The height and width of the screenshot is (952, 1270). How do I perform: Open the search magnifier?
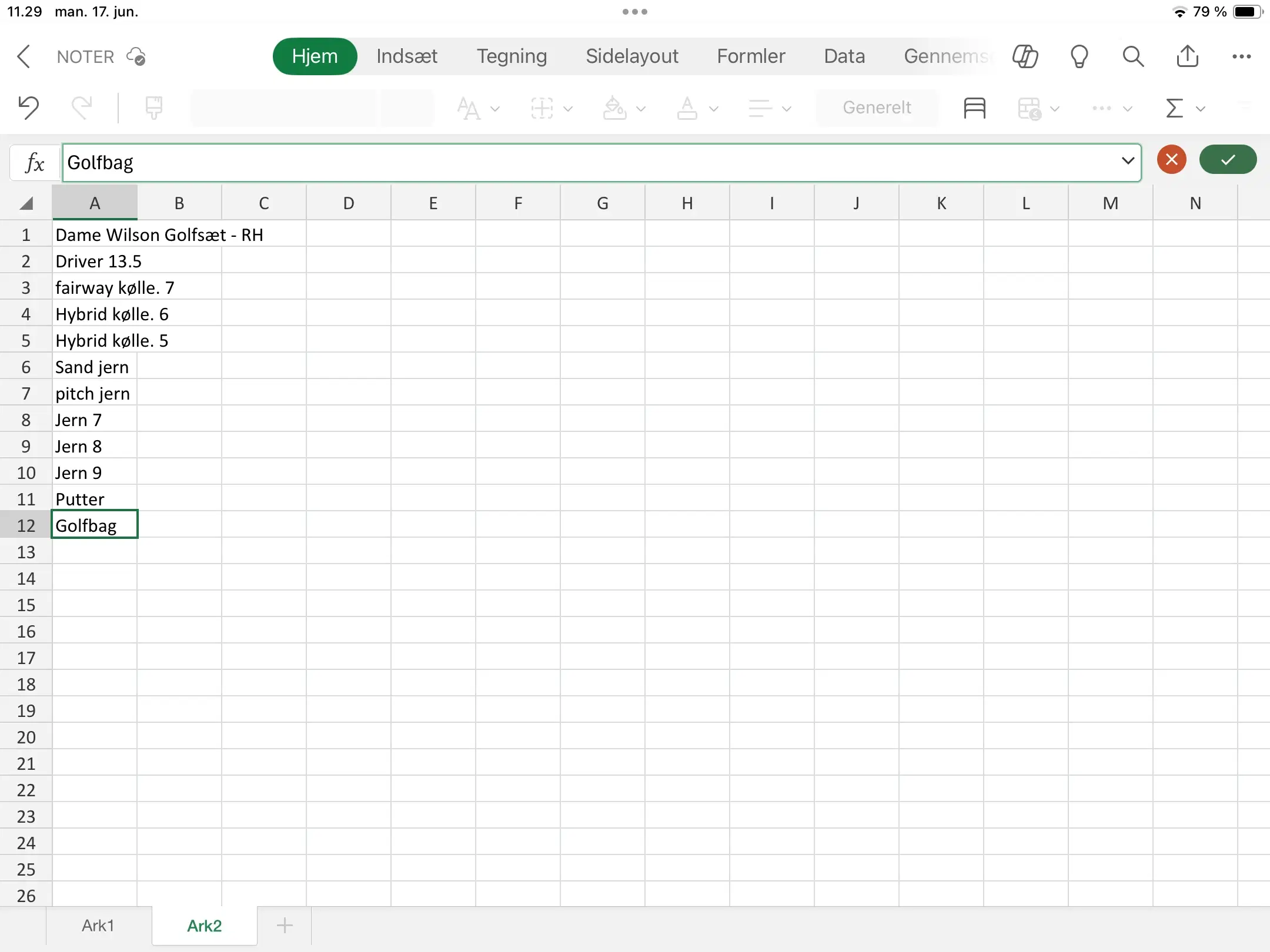click(1133, 56)
